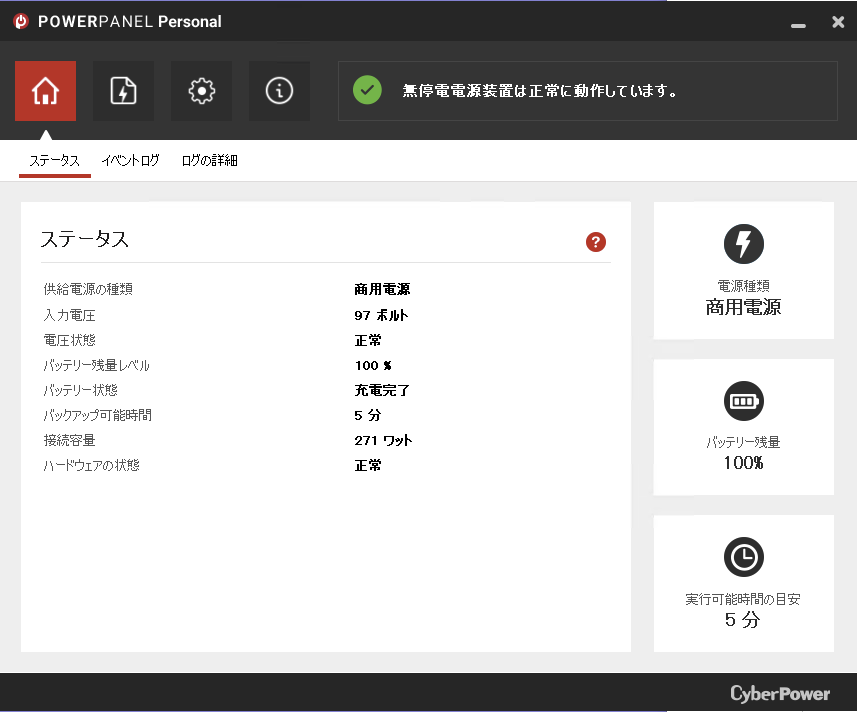Open the Home status page icon
The width and height of the screenshot is (857, 712).
tap(45, 91)
